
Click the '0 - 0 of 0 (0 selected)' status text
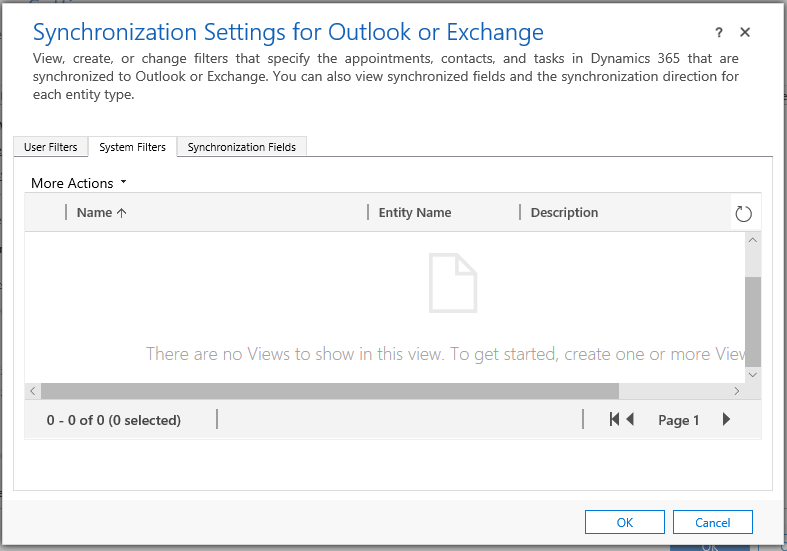(x=113, y=420)
